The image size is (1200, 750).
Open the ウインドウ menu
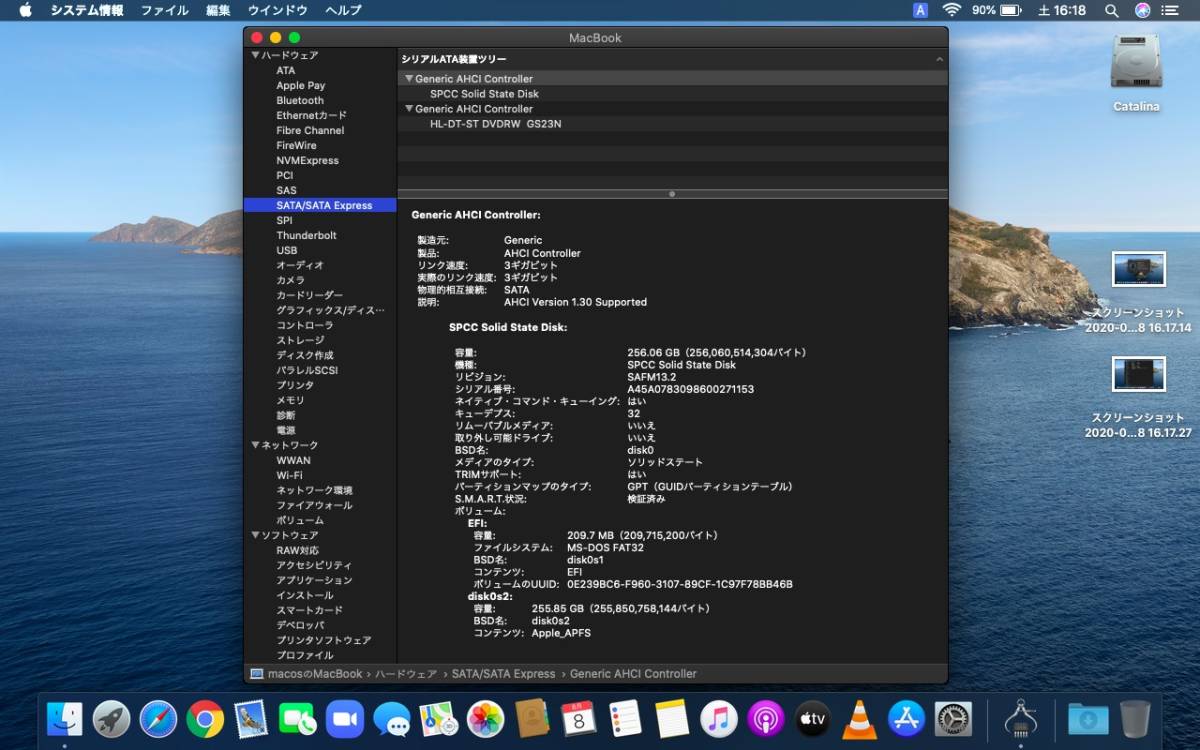(277, 10)
